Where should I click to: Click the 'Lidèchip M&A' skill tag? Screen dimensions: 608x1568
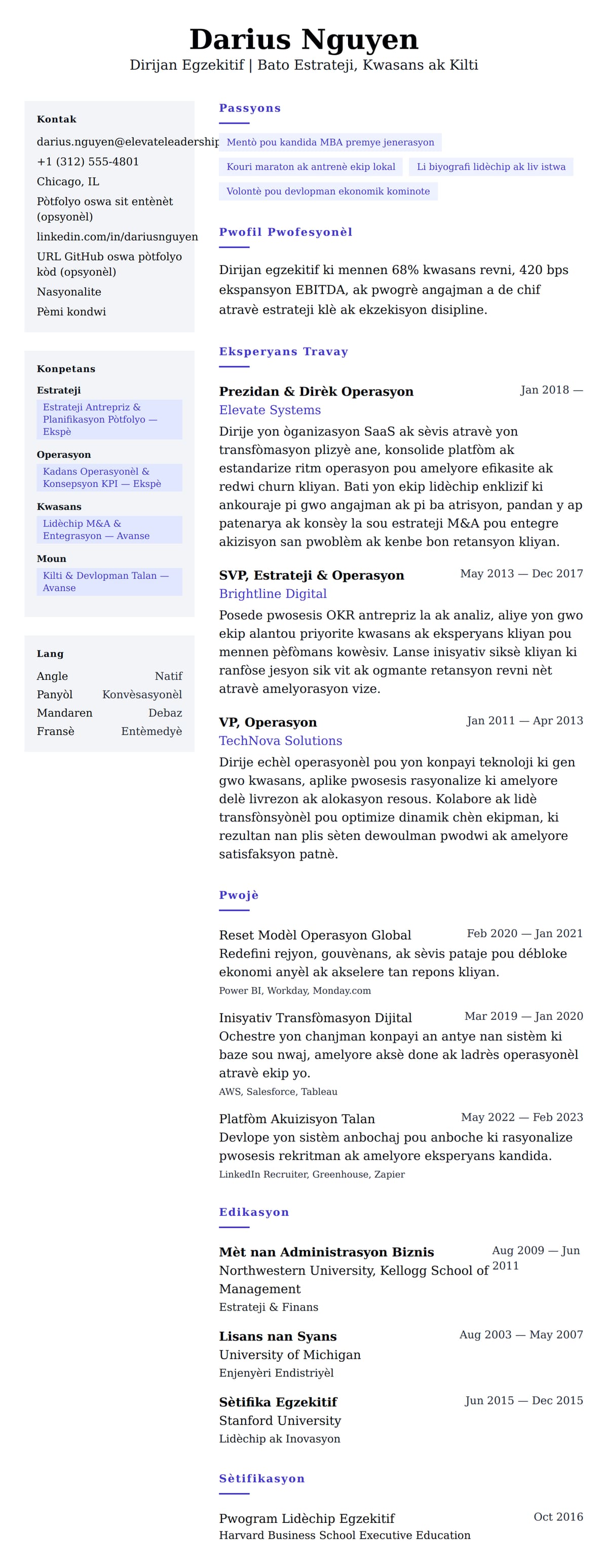[x=109, y=529]
